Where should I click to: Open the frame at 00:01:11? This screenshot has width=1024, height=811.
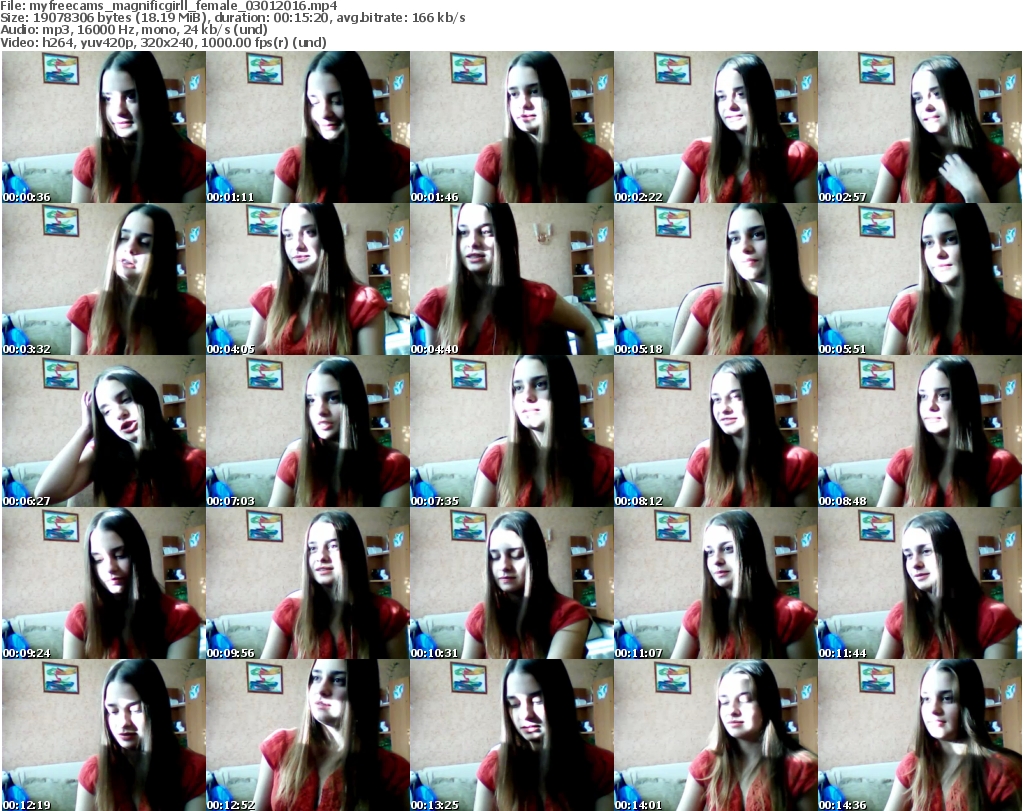308,127
